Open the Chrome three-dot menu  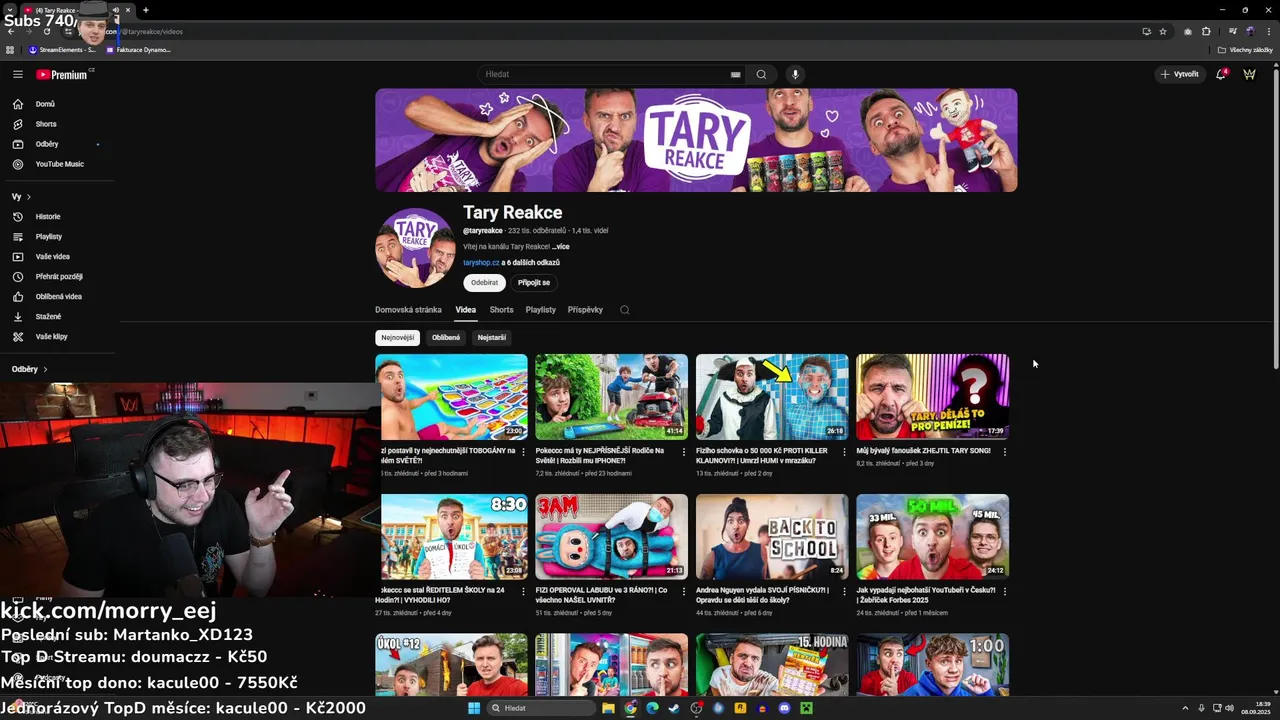pos(1269,31)
